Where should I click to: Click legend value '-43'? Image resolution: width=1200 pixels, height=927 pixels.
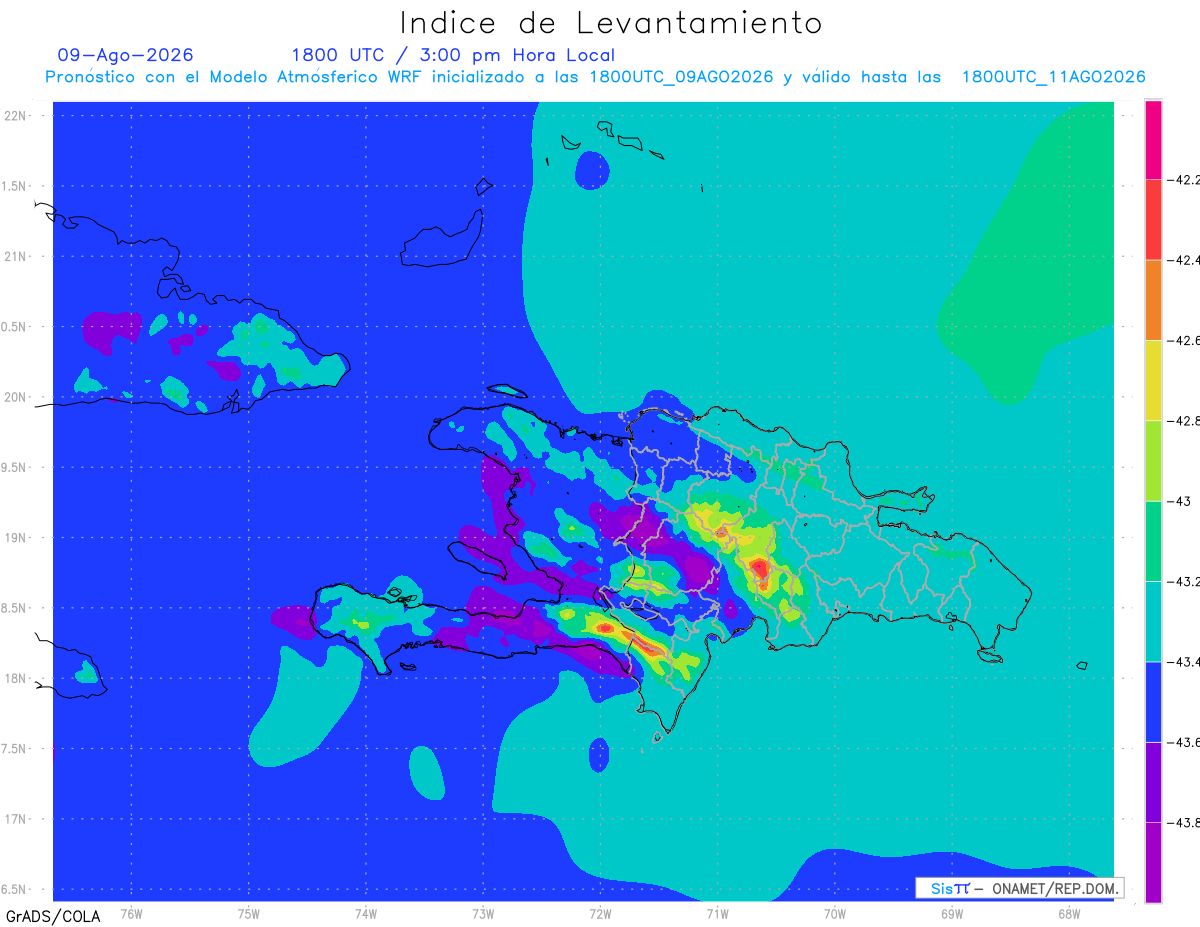[1178, 501]
